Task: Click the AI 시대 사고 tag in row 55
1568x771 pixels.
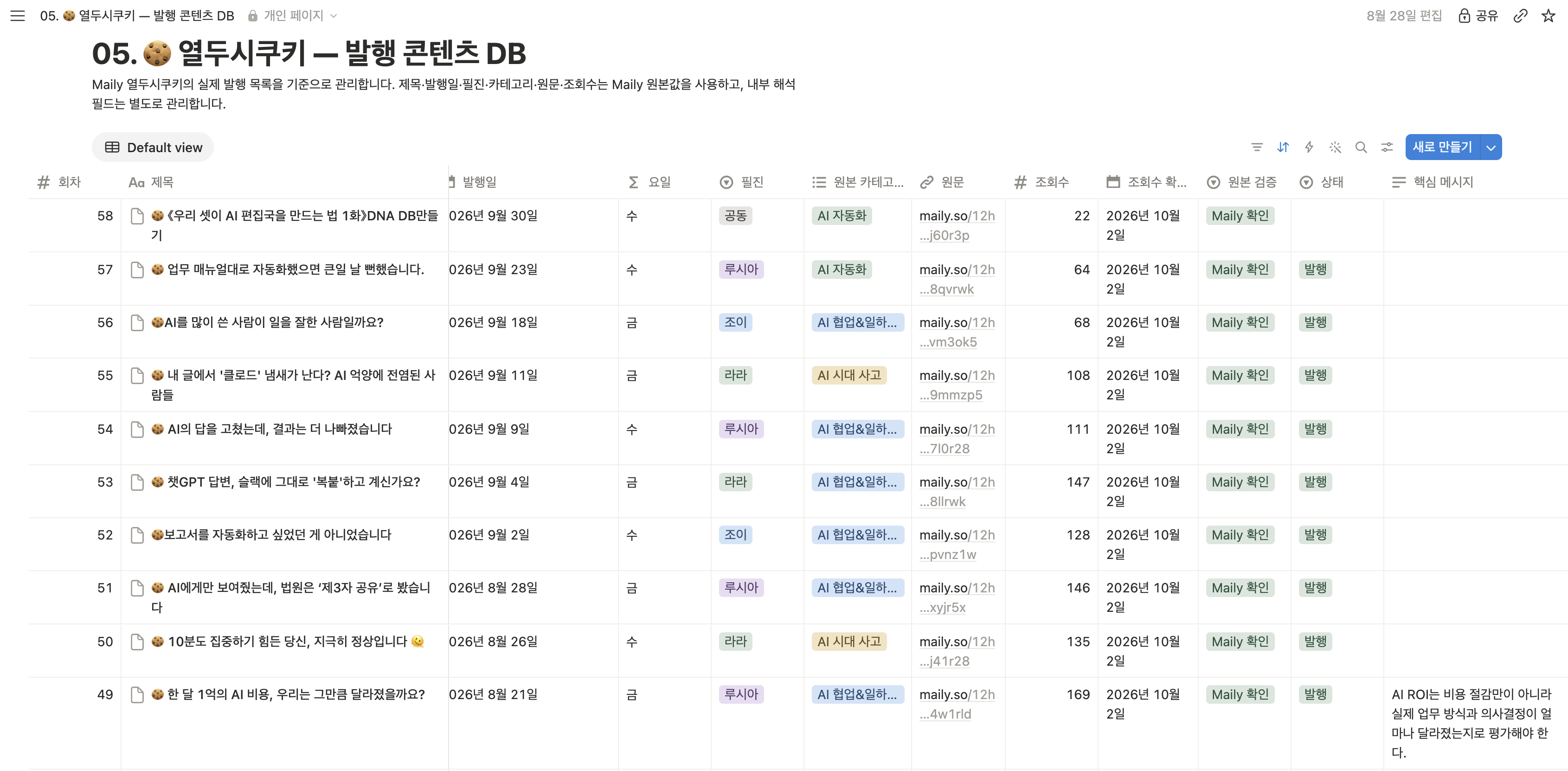Action: [849, 375]
